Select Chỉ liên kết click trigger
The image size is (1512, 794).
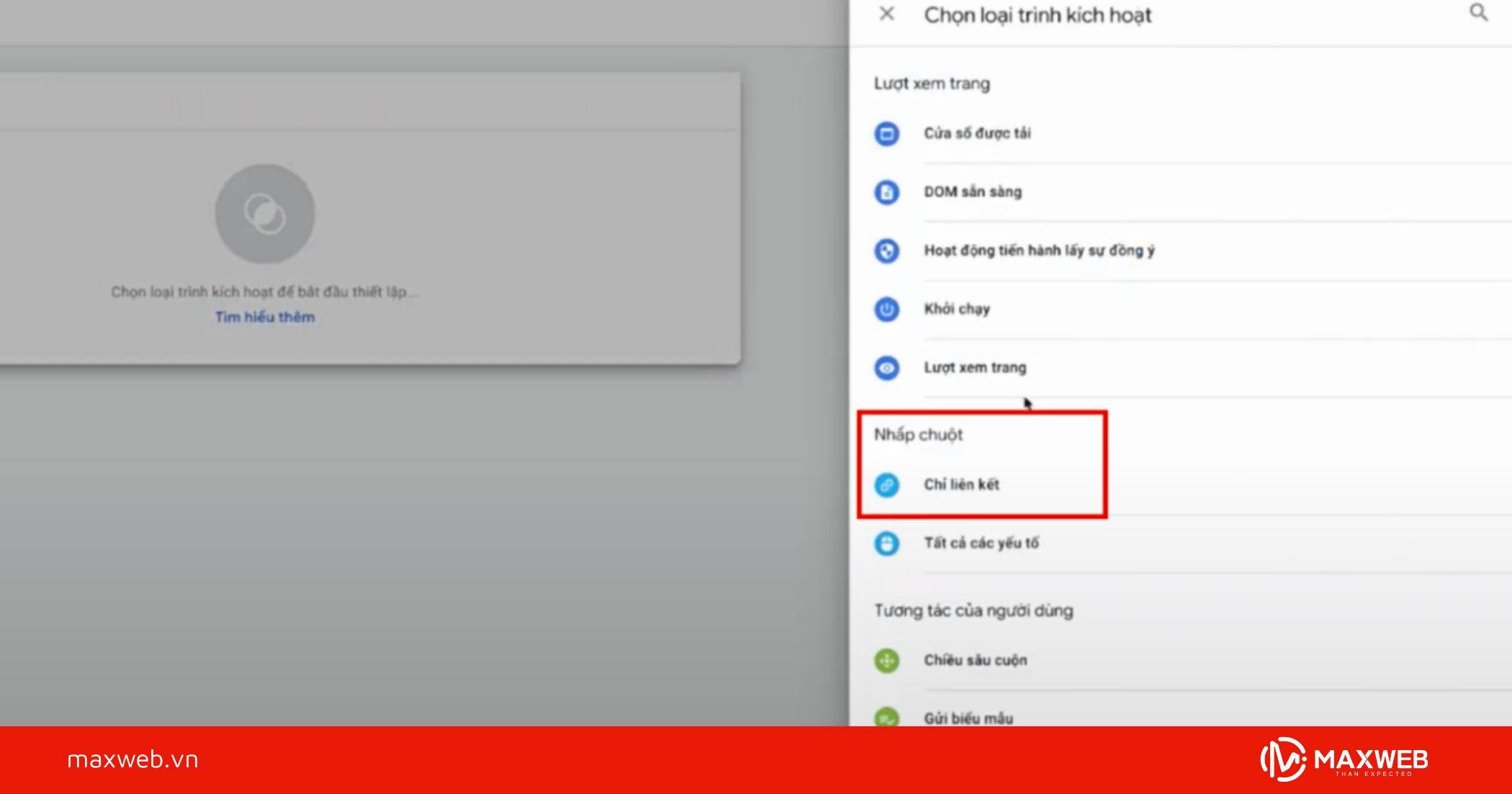961,484
